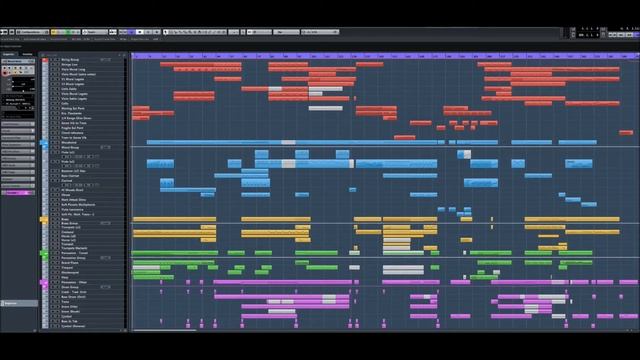
Task: Select the Strings Low track name
Action: coord(69,64)
